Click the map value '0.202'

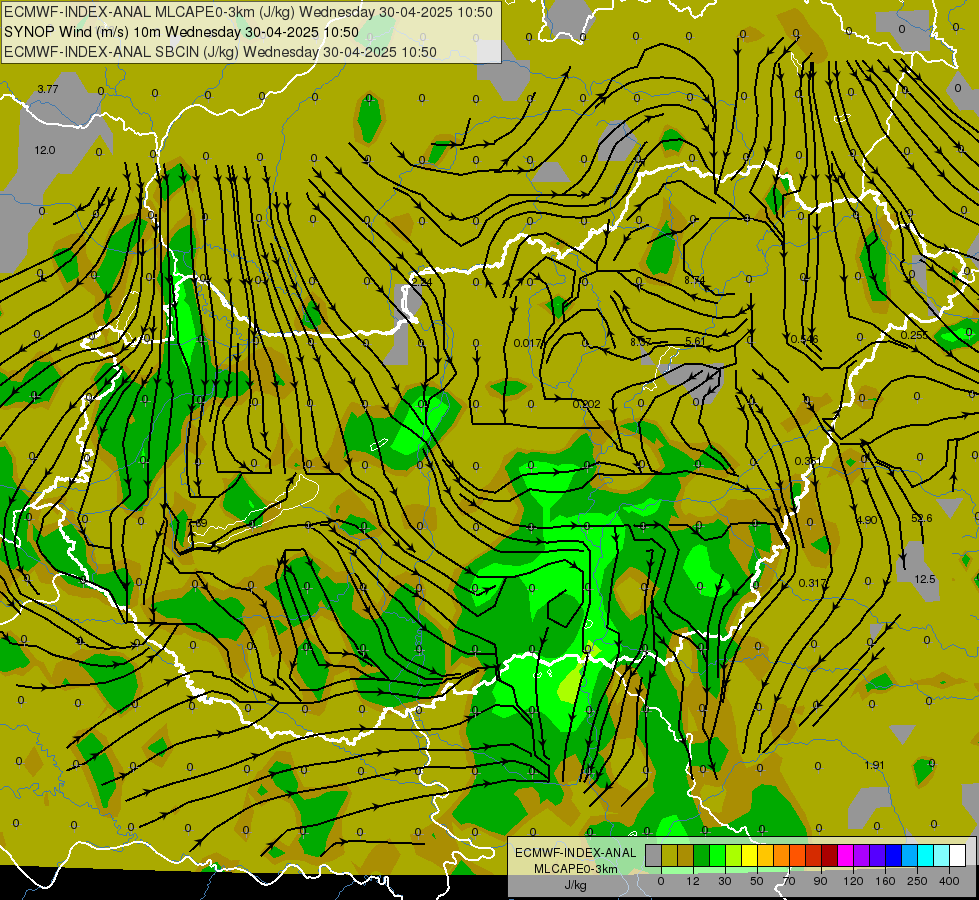586,404
